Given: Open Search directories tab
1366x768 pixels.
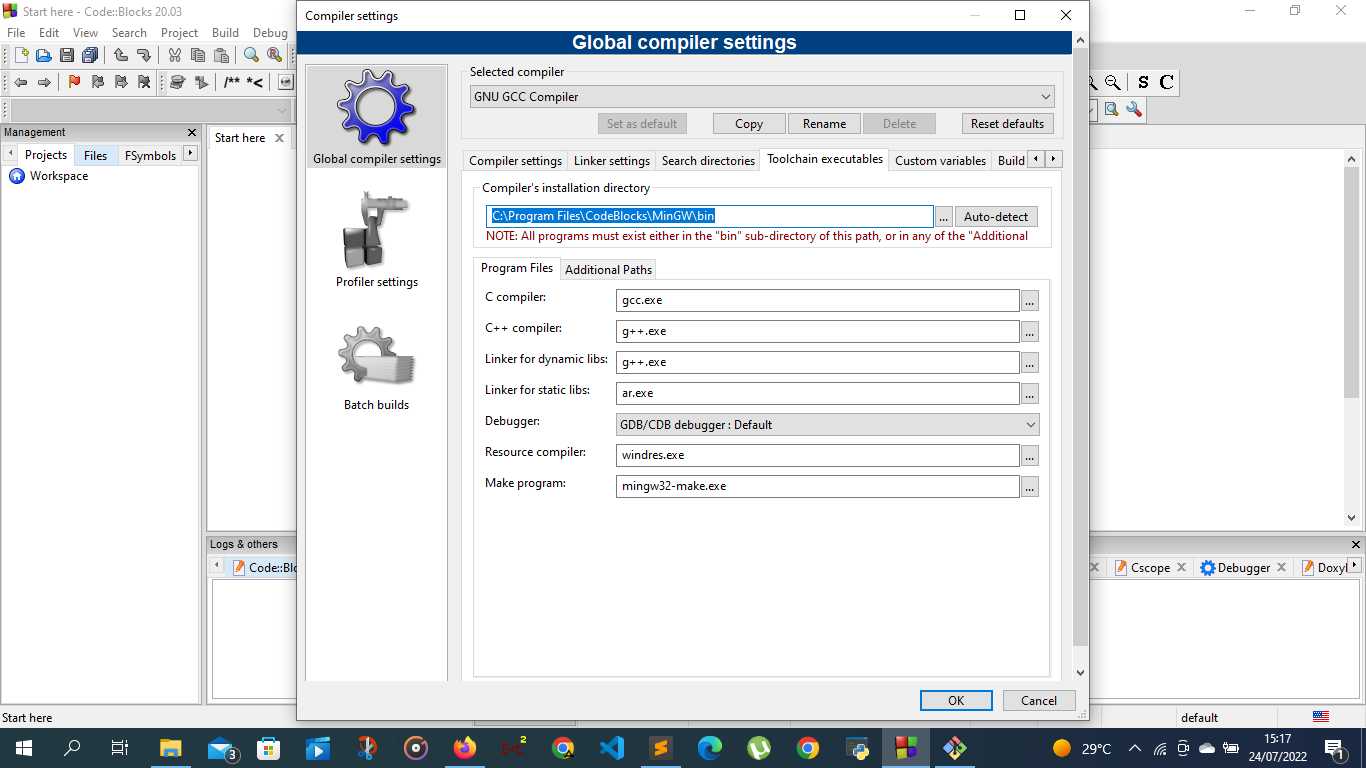Looking at the screenshot, I should 708,160.
